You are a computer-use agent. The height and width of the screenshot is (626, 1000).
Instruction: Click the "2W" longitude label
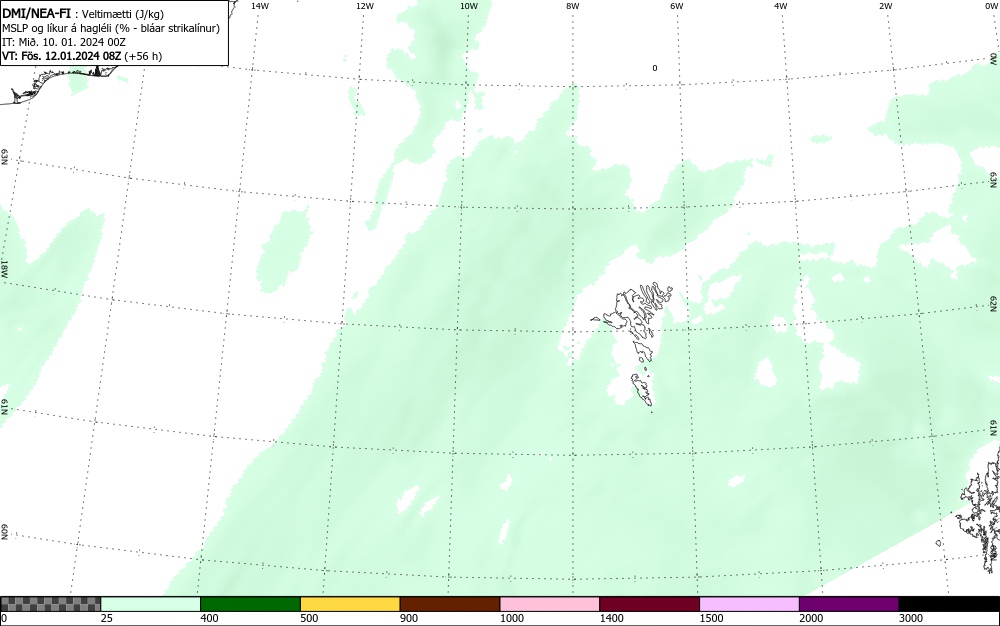(x=885, y=6)
